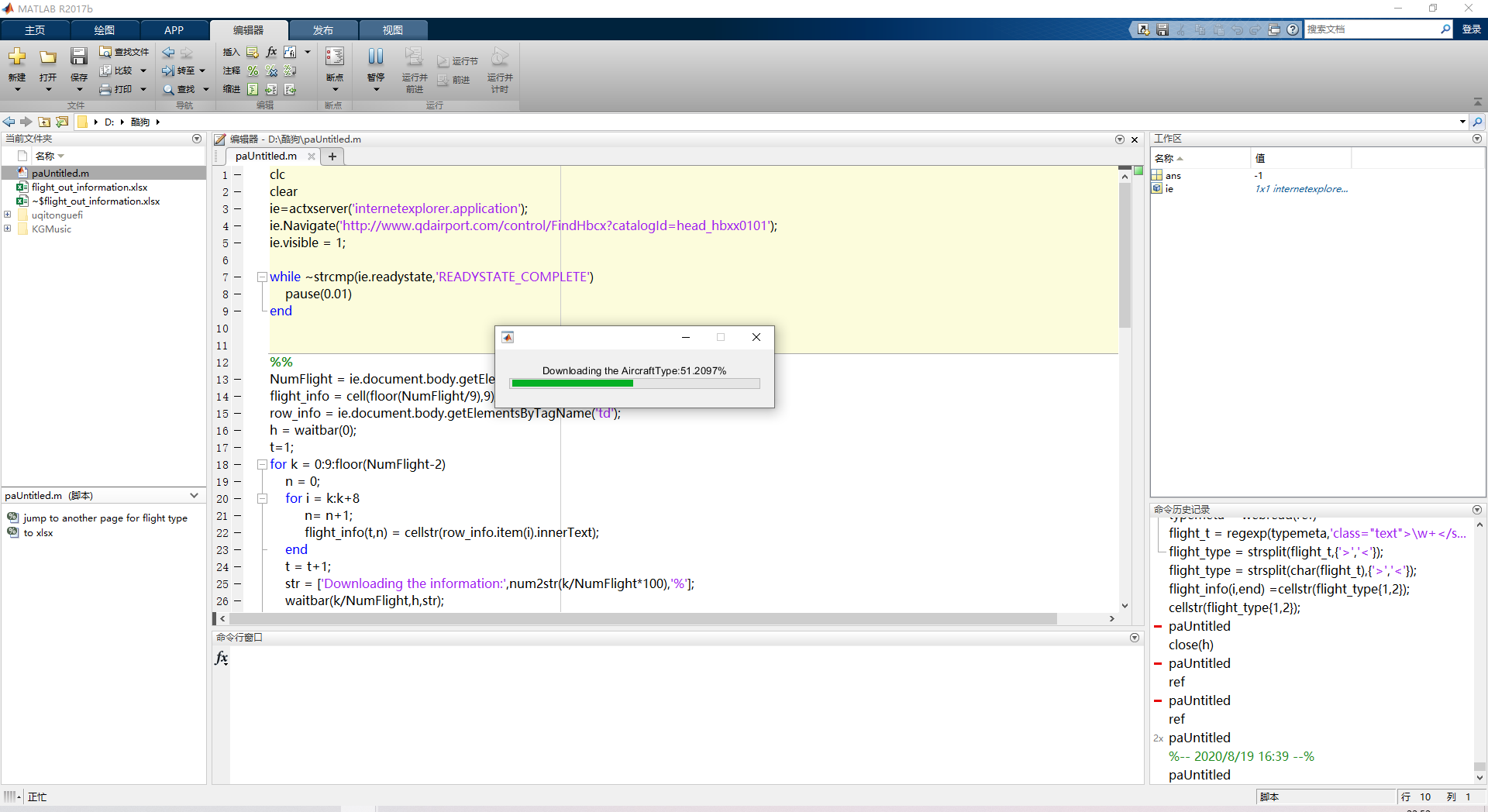Image resolution: width=1488 pixels, height=812 pixels.
Task: Click 'jump to another page for flight type' section
Action: pos(105,518)
